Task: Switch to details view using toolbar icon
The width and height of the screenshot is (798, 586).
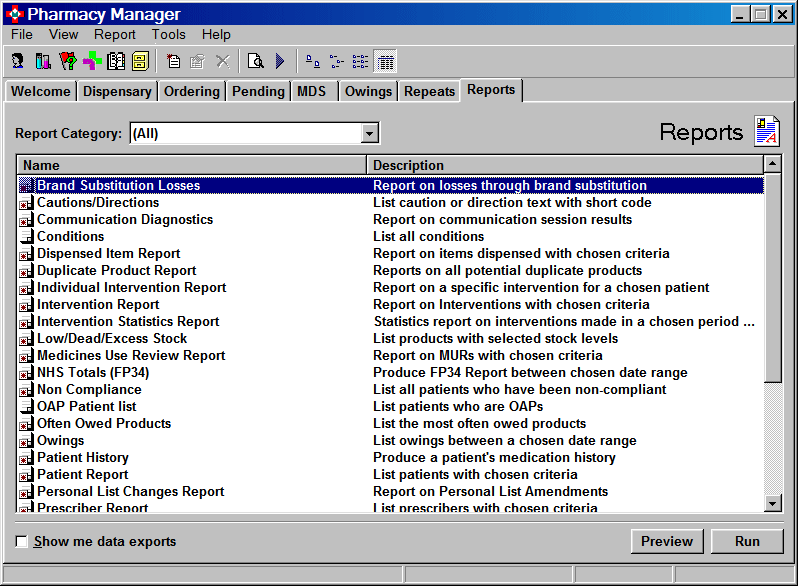Action: (385, 61)
